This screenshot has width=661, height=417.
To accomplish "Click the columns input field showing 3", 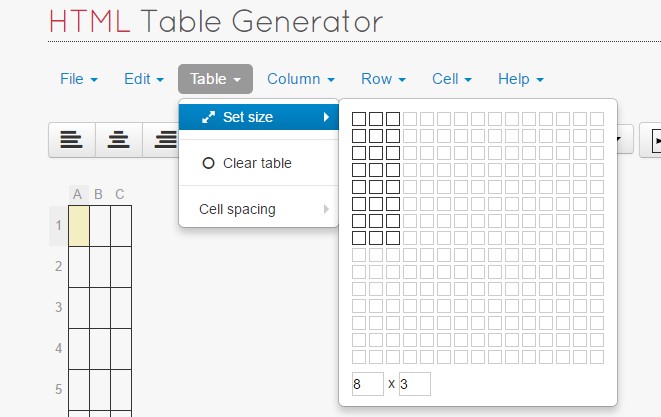I will click(x=414, y=384).
